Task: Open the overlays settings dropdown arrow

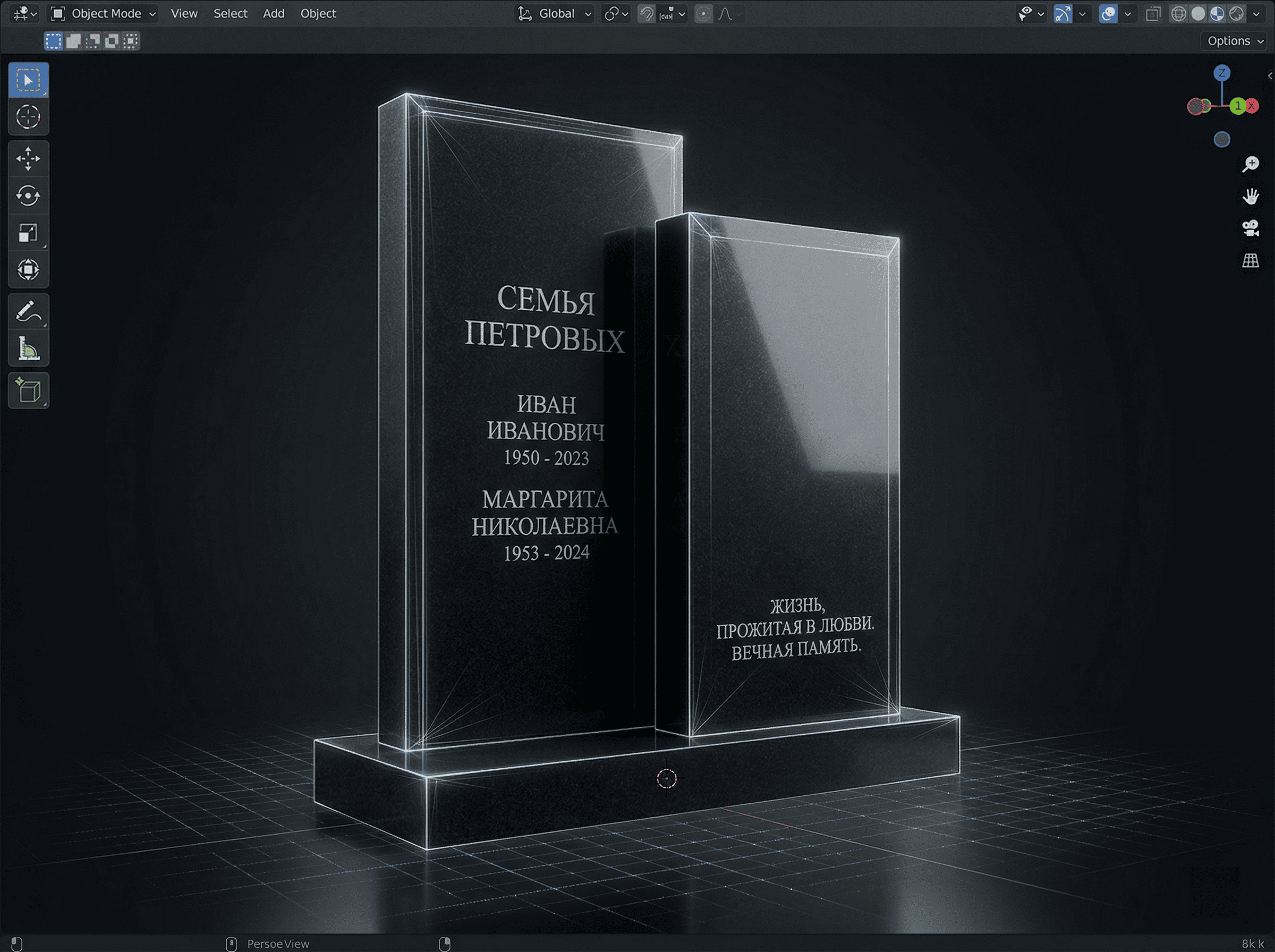Action: pyautogui.click(x=1127, y=14)
